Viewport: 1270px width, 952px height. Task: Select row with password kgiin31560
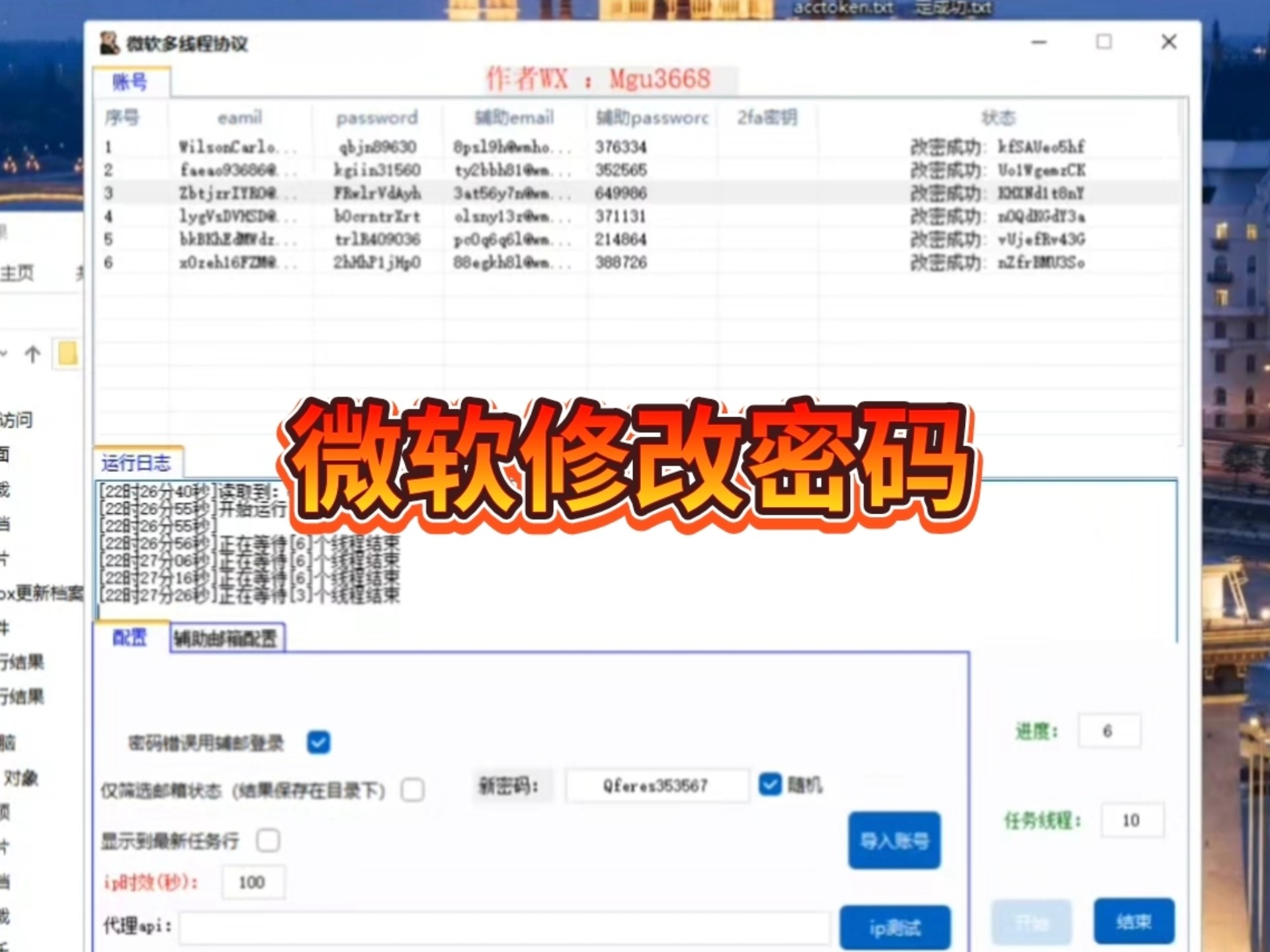click(635, 170)
